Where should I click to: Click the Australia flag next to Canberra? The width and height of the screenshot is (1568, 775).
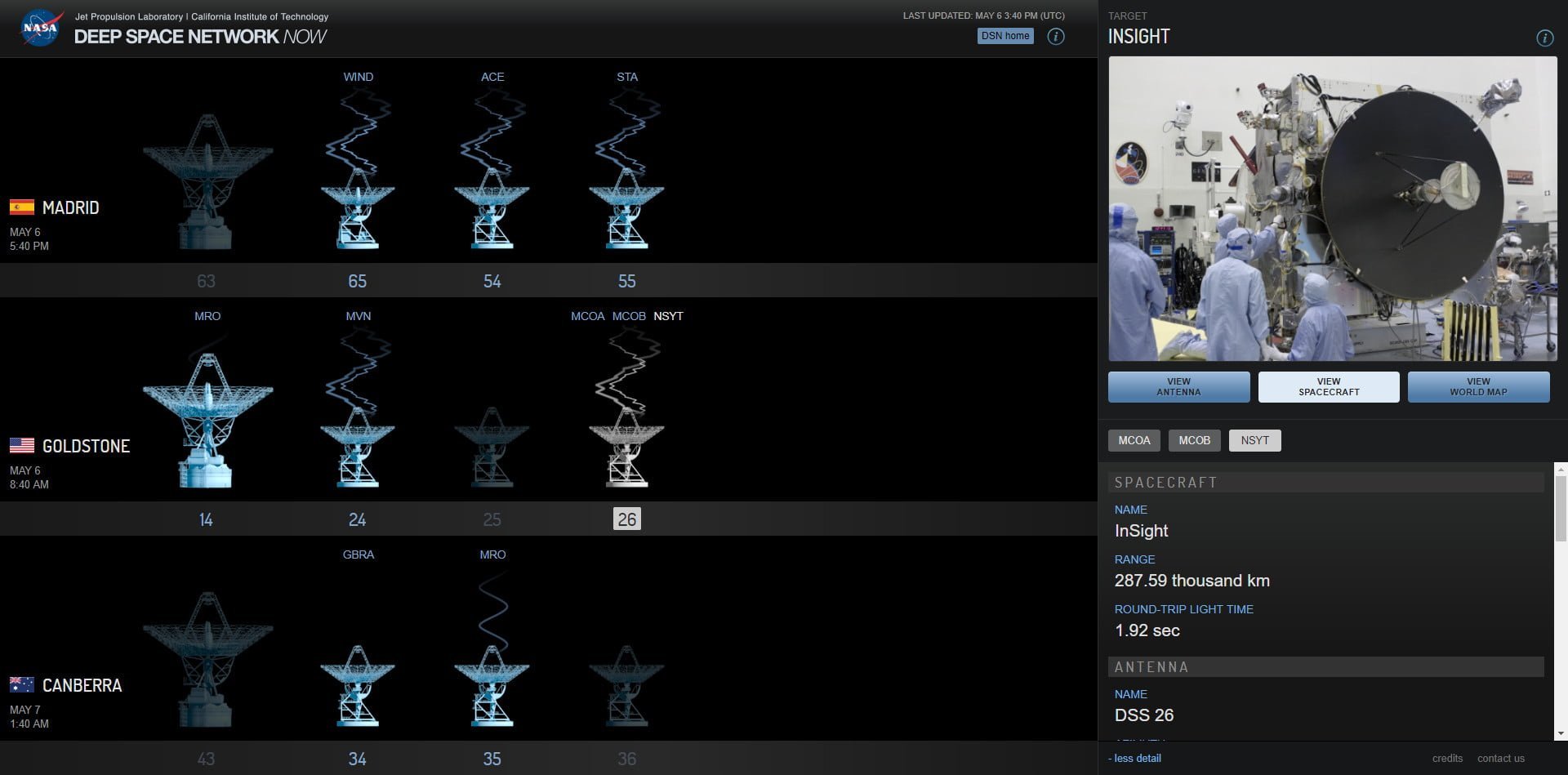tap(22, 684)
